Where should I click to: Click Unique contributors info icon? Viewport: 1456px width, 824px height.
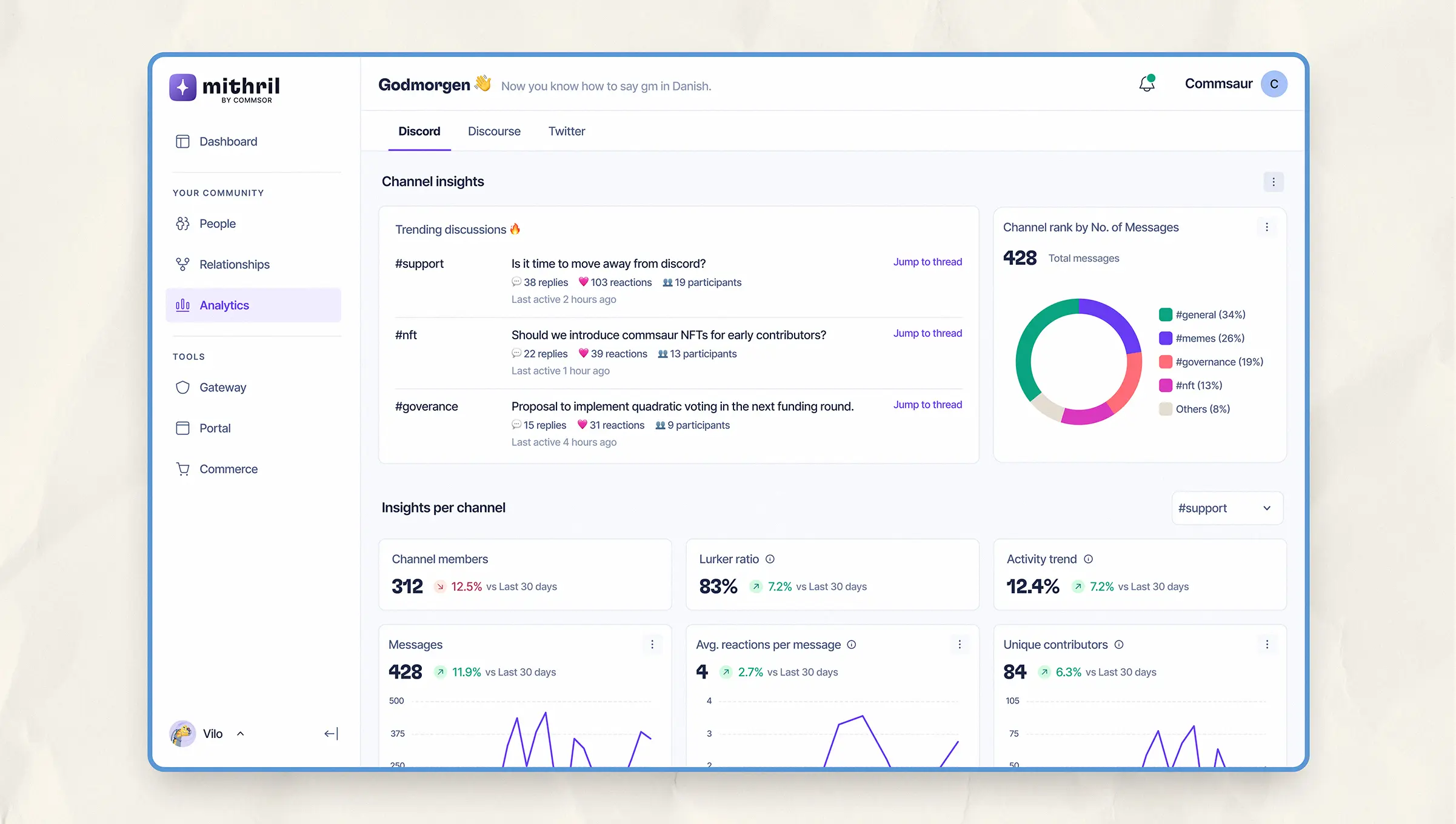1119,645
